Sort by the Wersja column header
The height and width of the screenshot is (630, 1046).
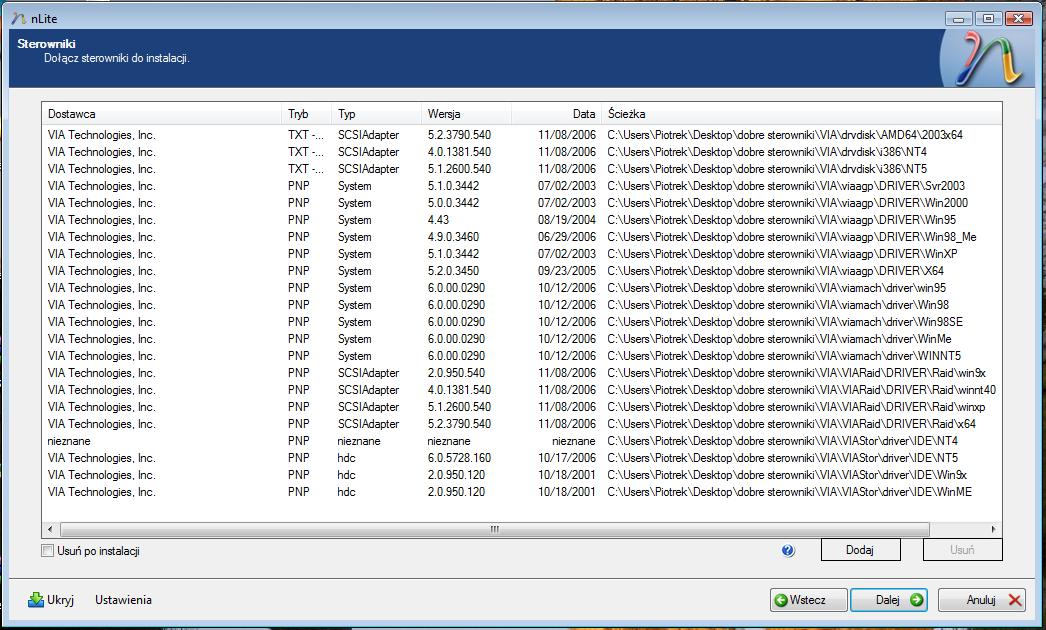click(x=466, y=113)
